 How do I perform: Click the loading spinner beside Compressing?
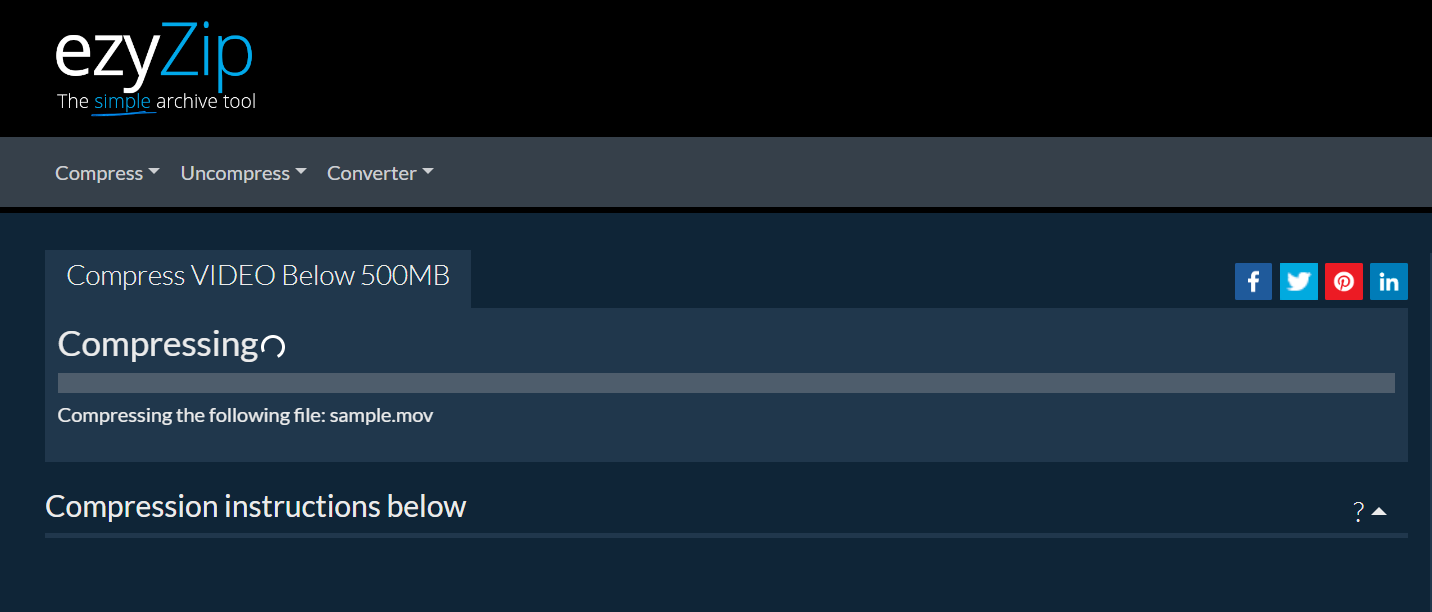coord(273,347)
